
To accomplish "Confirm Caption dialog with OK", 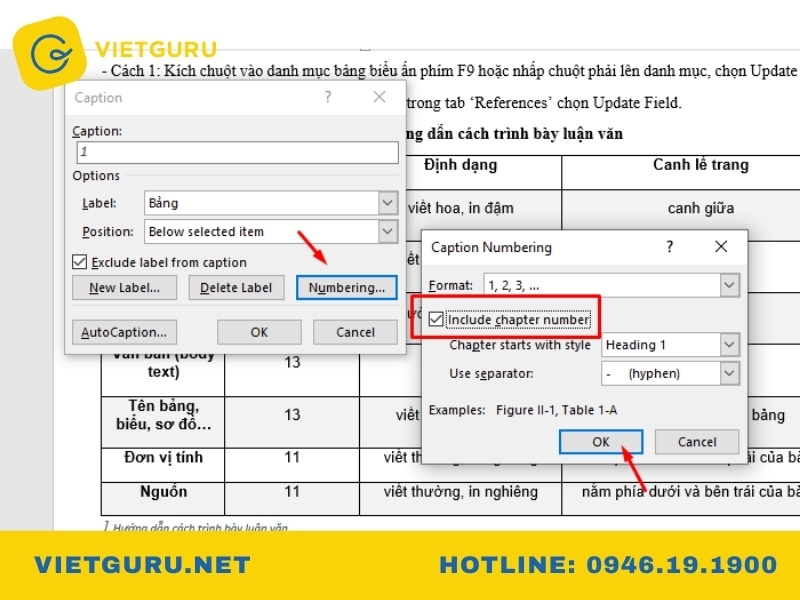I will [259, 332].
